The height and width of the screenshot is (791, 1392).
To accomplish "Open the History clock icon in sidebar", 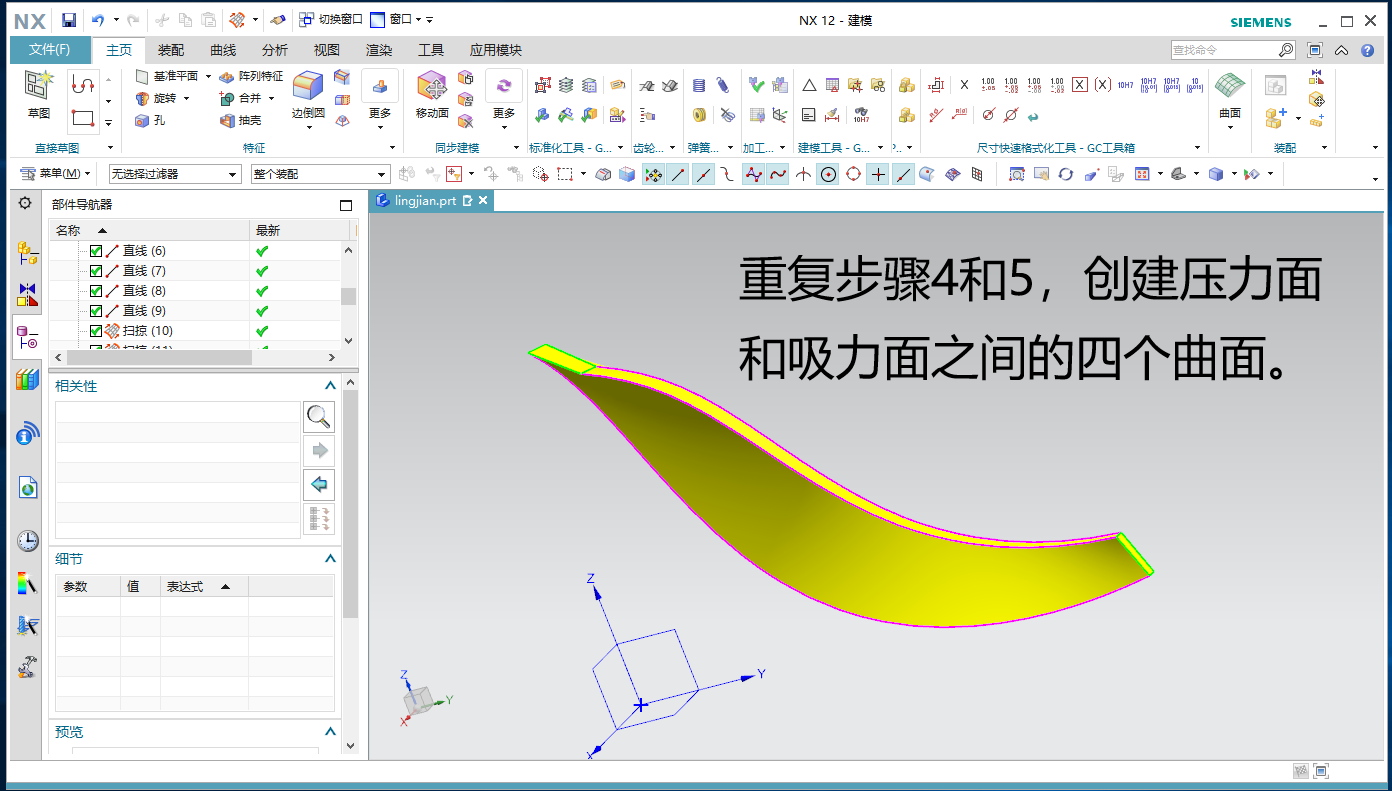I will pyautogui.click(x=28, y=541).
